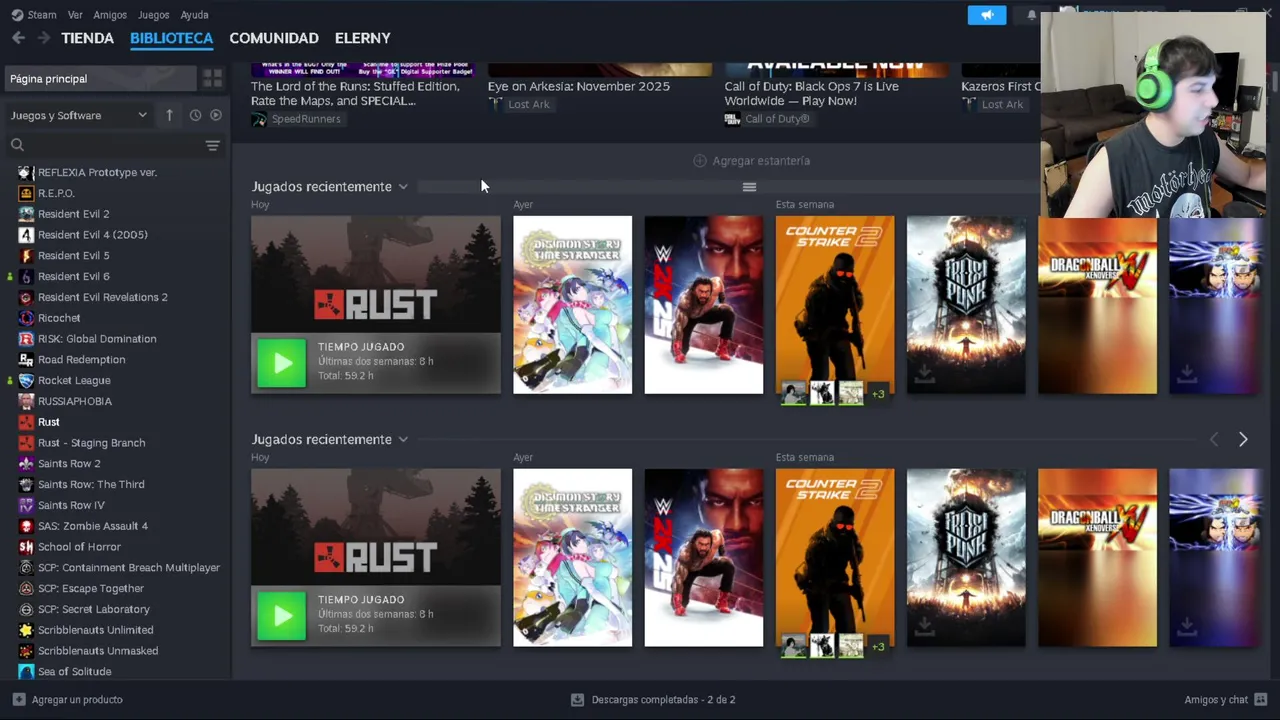Screen dimensions: 1280x720
Task: Open Eye on Arkesia: November 2025 news
Action: pyautogui.click(x=579, y=86)
